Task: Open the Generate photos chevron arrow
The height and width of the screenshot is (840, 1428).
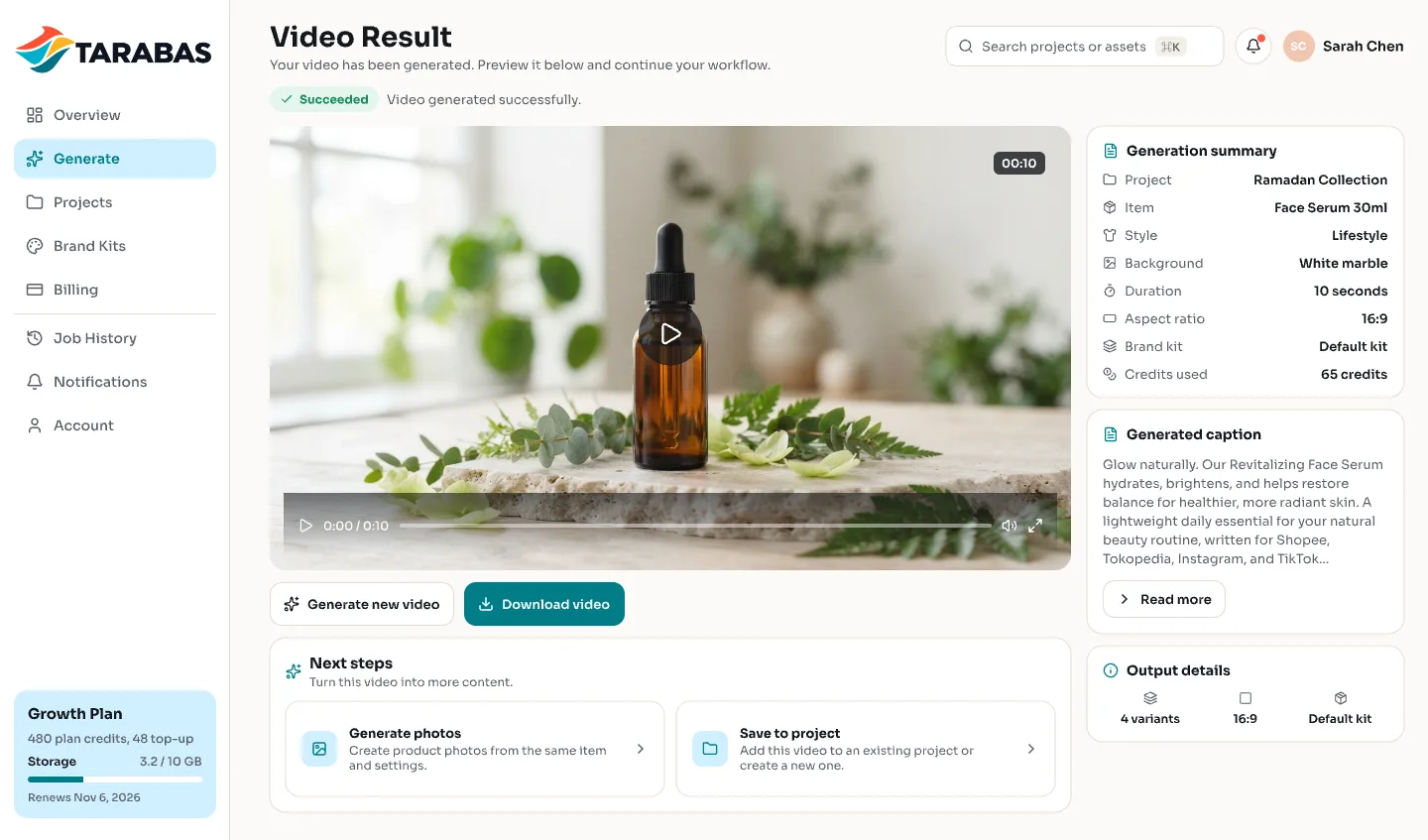Action: [x=641, y=749]
